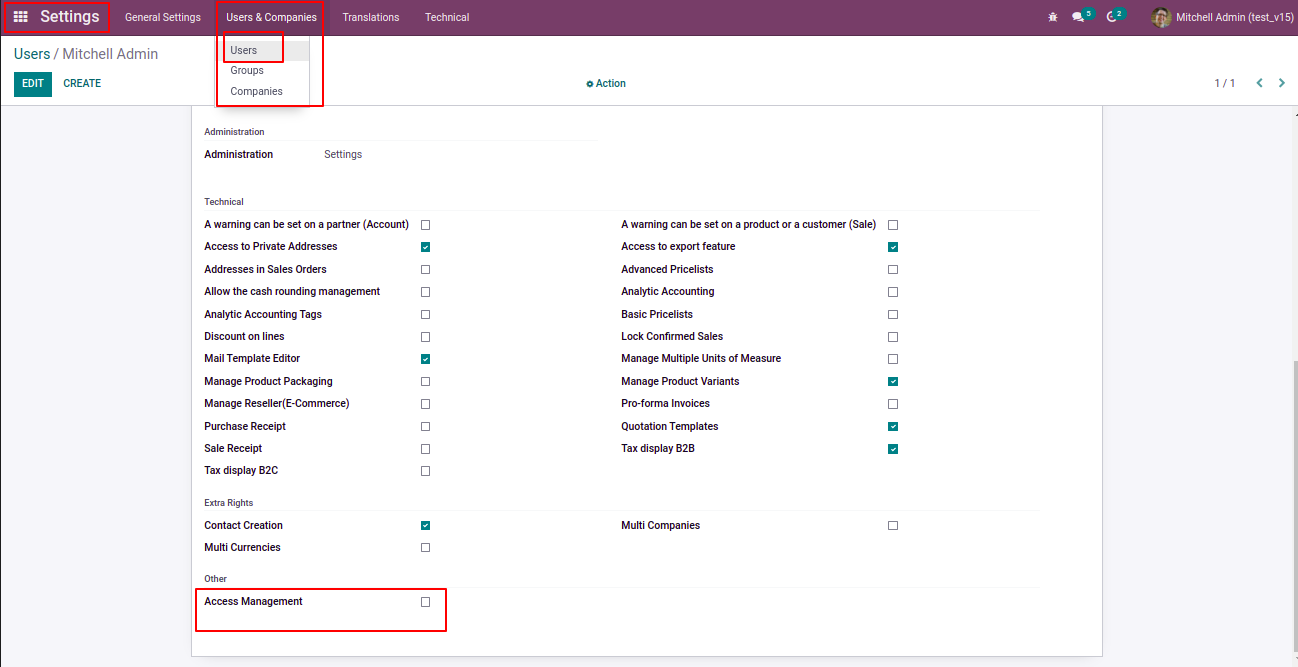Click the EDIT button
Image resolution: width=1298 pixels, height=667 pixels.
click(x=33, y=83)
